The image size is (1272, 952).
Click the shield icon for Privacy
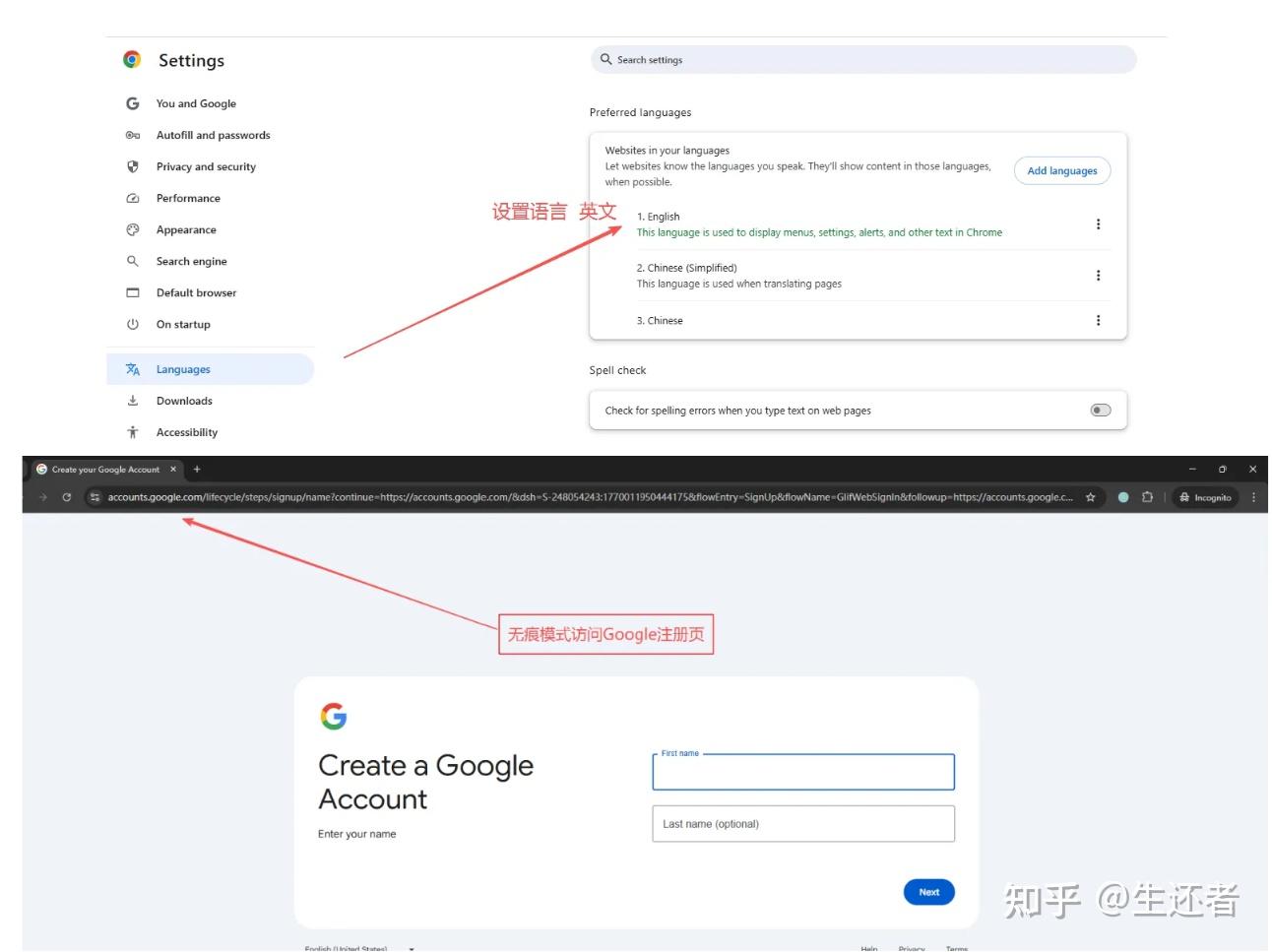[x=133, y=166]
